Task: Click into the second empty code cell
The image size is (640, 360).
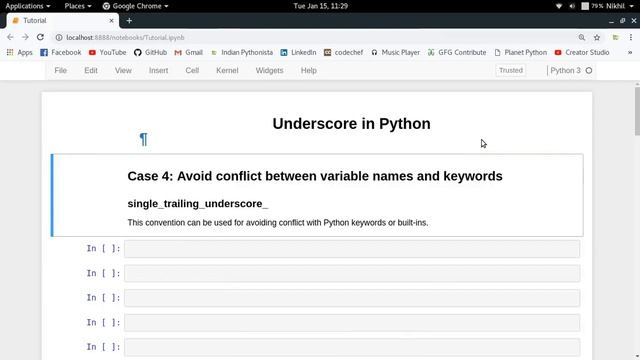Action: click(x=352, y=273)
